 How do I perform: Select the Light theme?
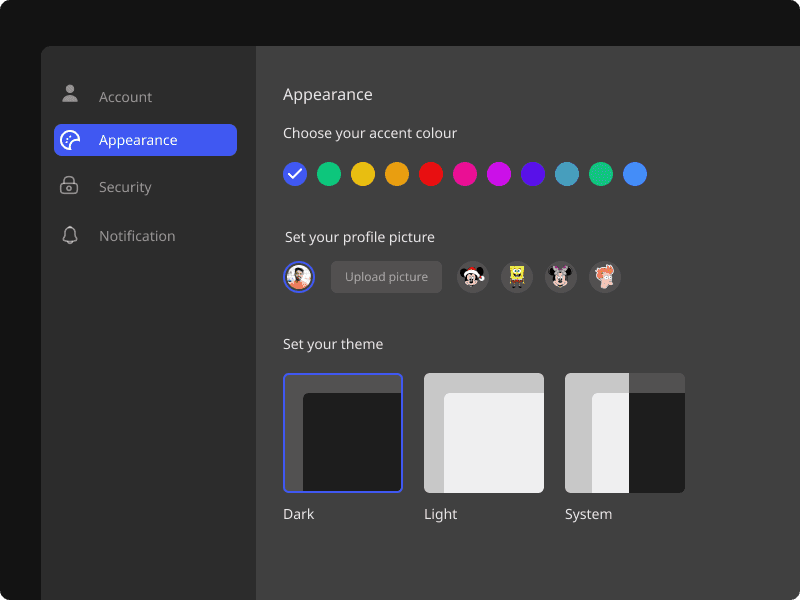click(x=484, y=433)
